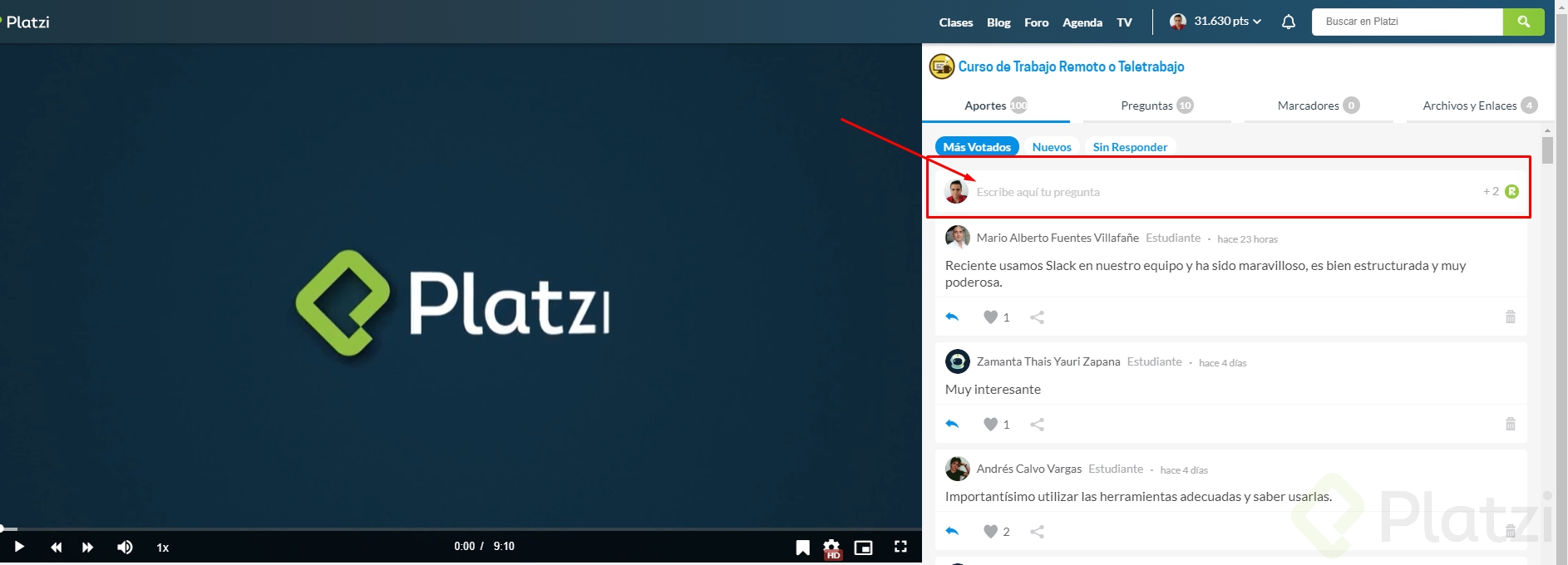Like Andrés Calvo Vargas comment
Image resolution: width=1568 pixels, height=565 pixels.
990,532
